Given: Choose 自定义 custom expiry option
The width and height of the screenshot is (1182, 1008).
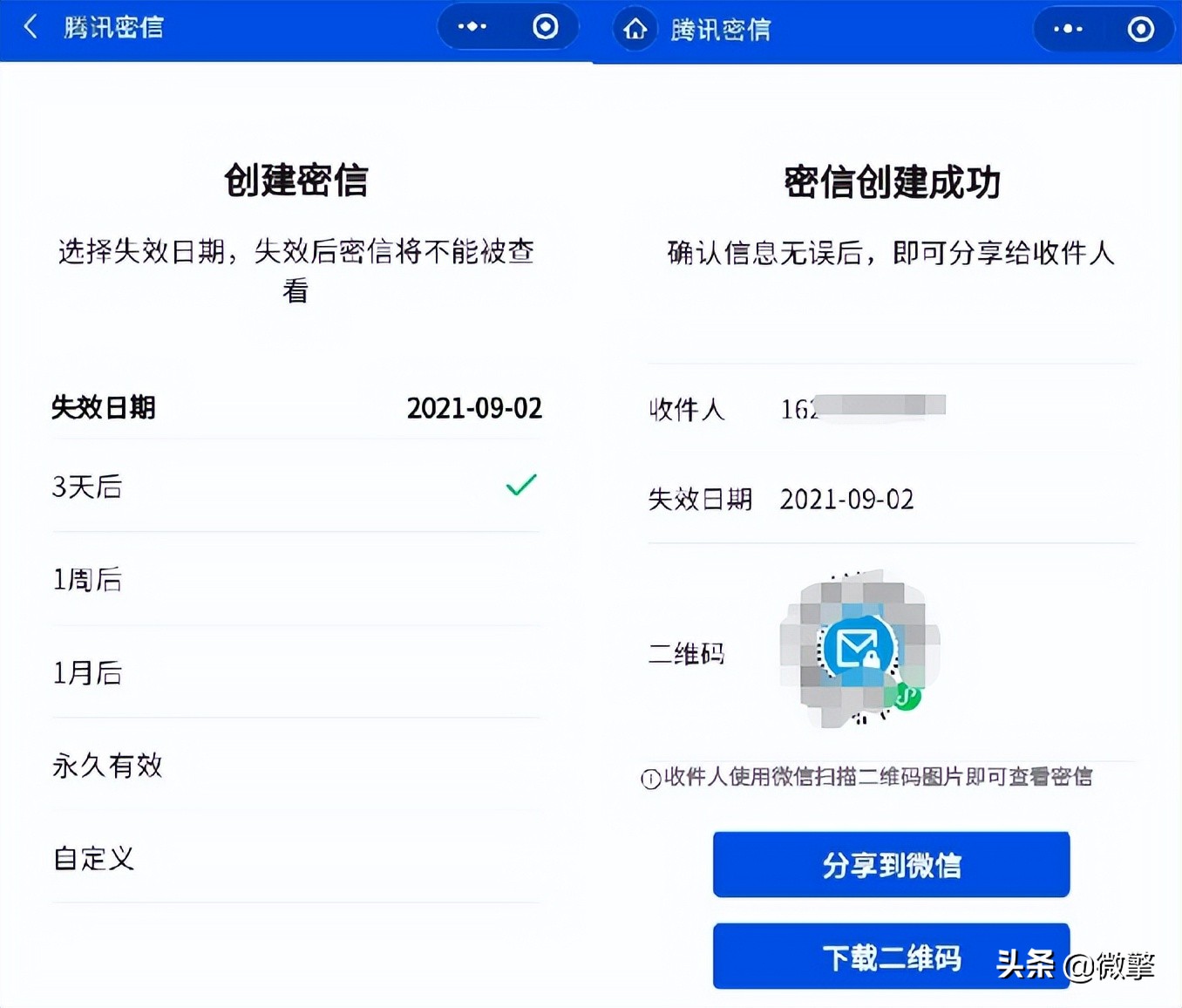Looking at the screenshot, I should (x=296, y=858).
